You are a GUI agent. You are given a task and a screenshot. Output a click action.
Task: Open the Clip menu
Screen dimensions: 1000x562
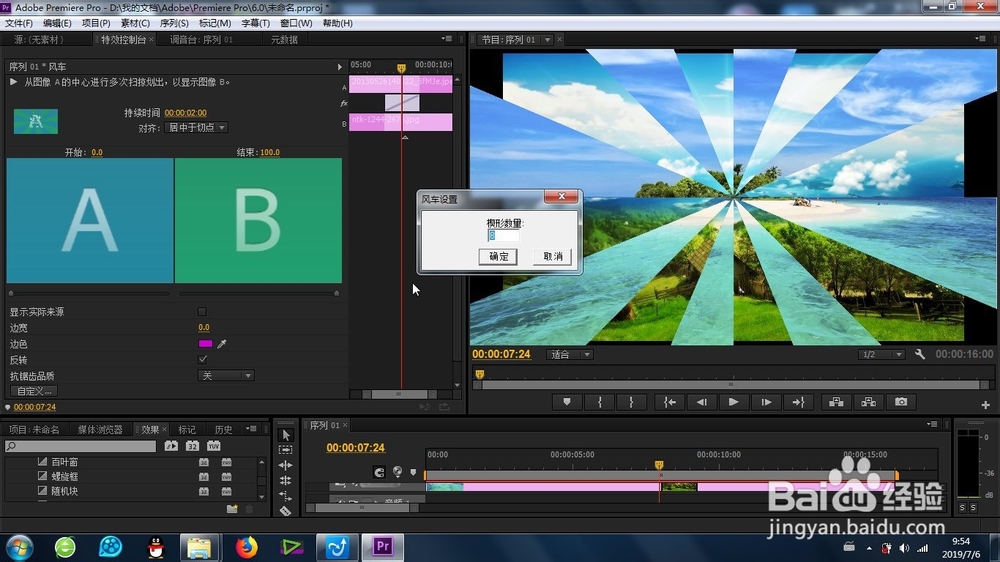click(x=135, y=23)
